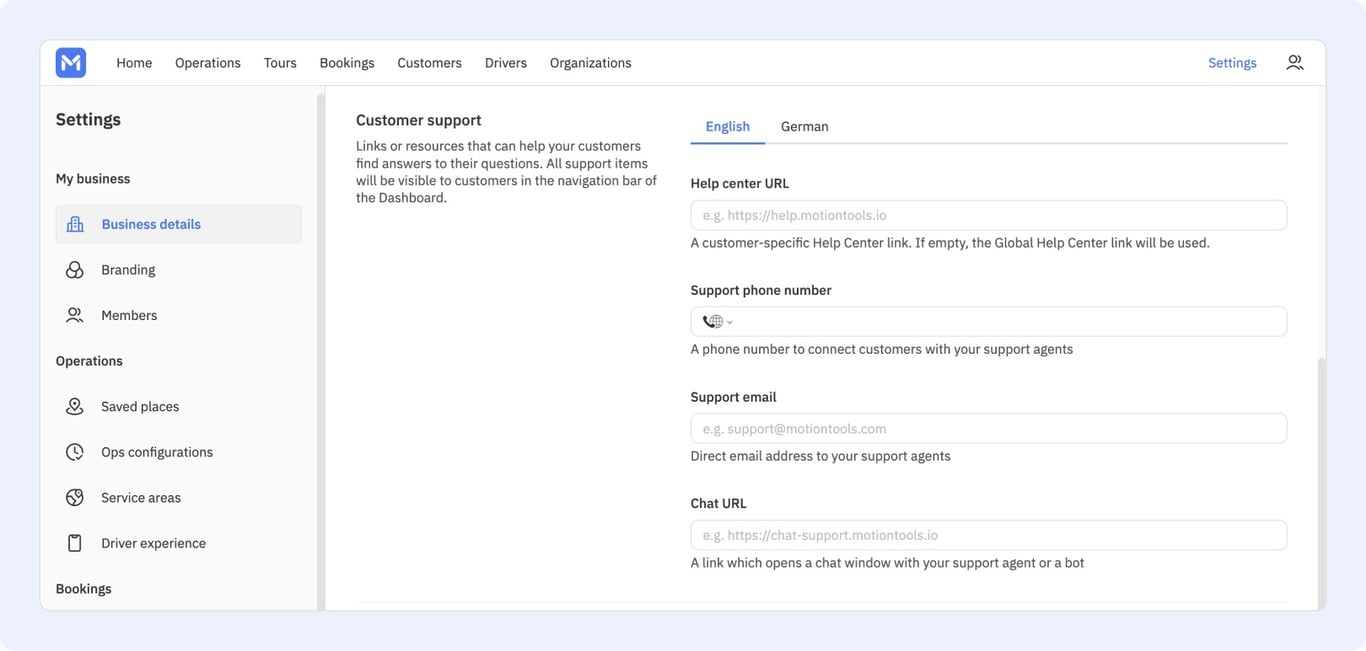This screenshot has width=1366, height=651.
Task: Click the Operations sidebar section label
Action: (x=89, y=361)
